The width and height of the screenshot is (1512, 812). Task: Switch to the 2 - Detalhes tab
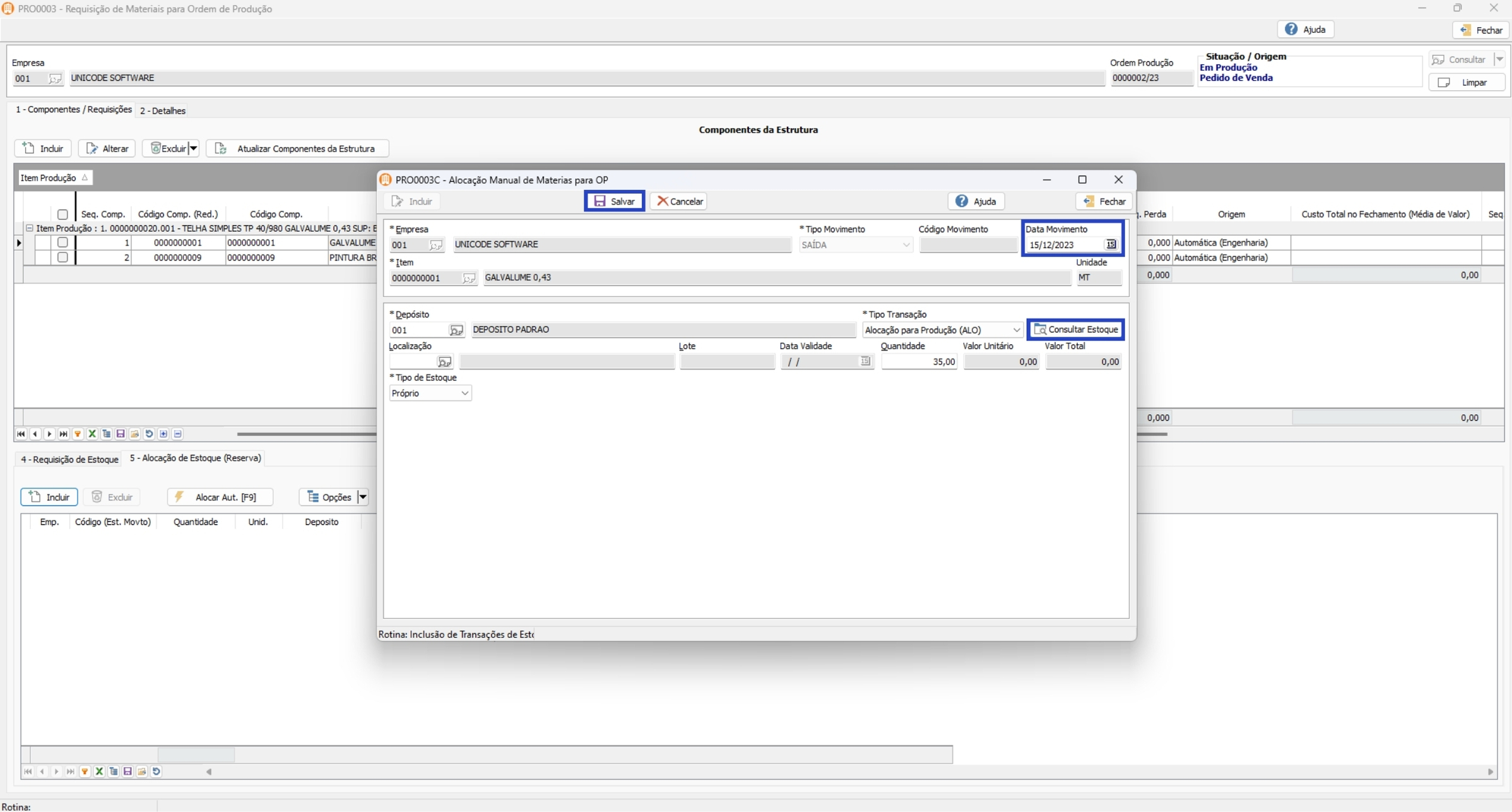[x=163, y=110]
